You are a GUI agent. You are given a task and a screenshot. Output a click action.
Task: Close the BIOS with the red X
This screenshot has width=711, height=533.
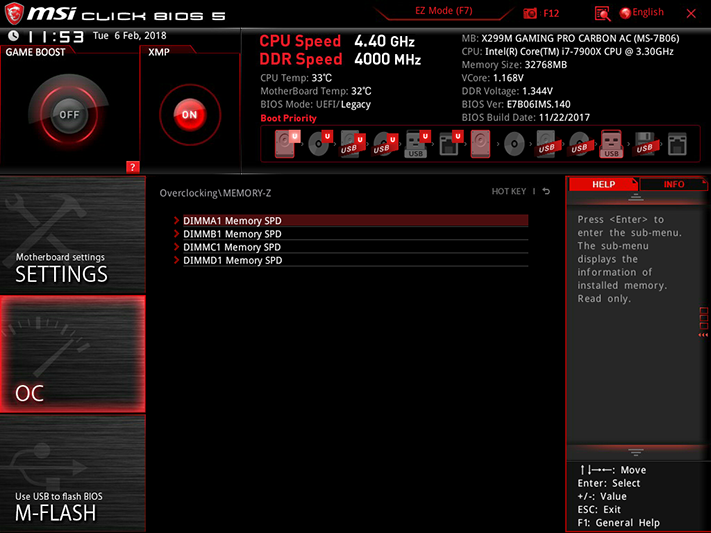point(691,14)
